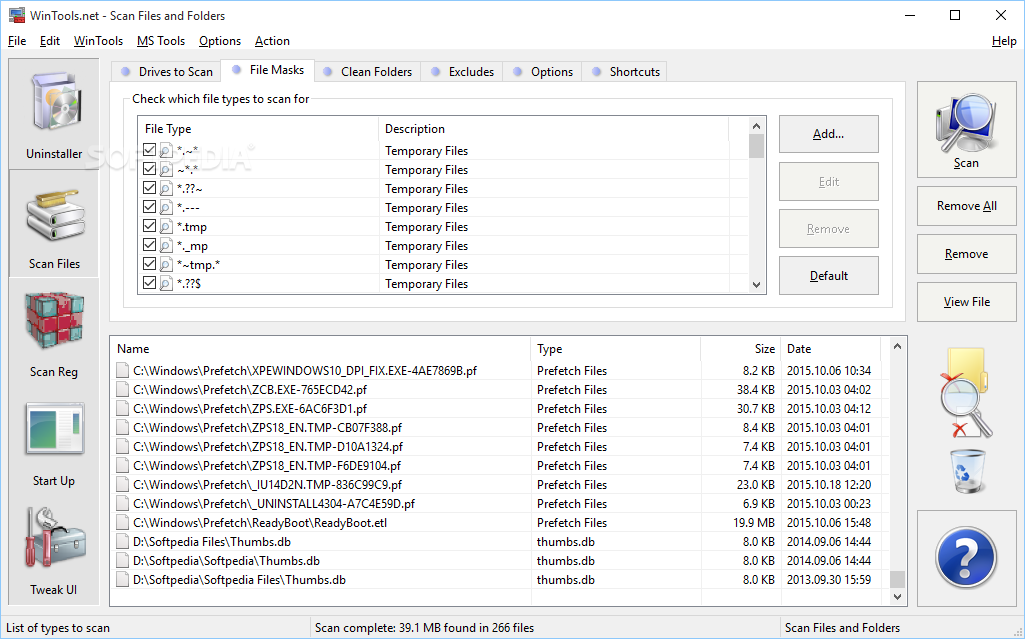Switch to the Drives to Scan tab
Image resolution: width=1025 pixels, height=639 pixels.
point(166,71)
